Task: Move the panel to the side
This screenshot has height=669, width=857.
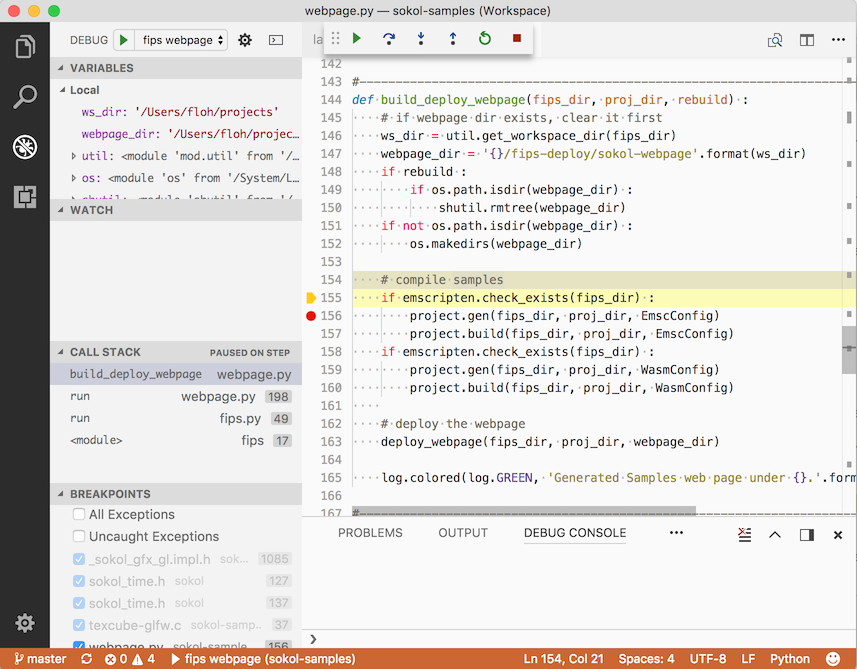Action: coord(807,535)
